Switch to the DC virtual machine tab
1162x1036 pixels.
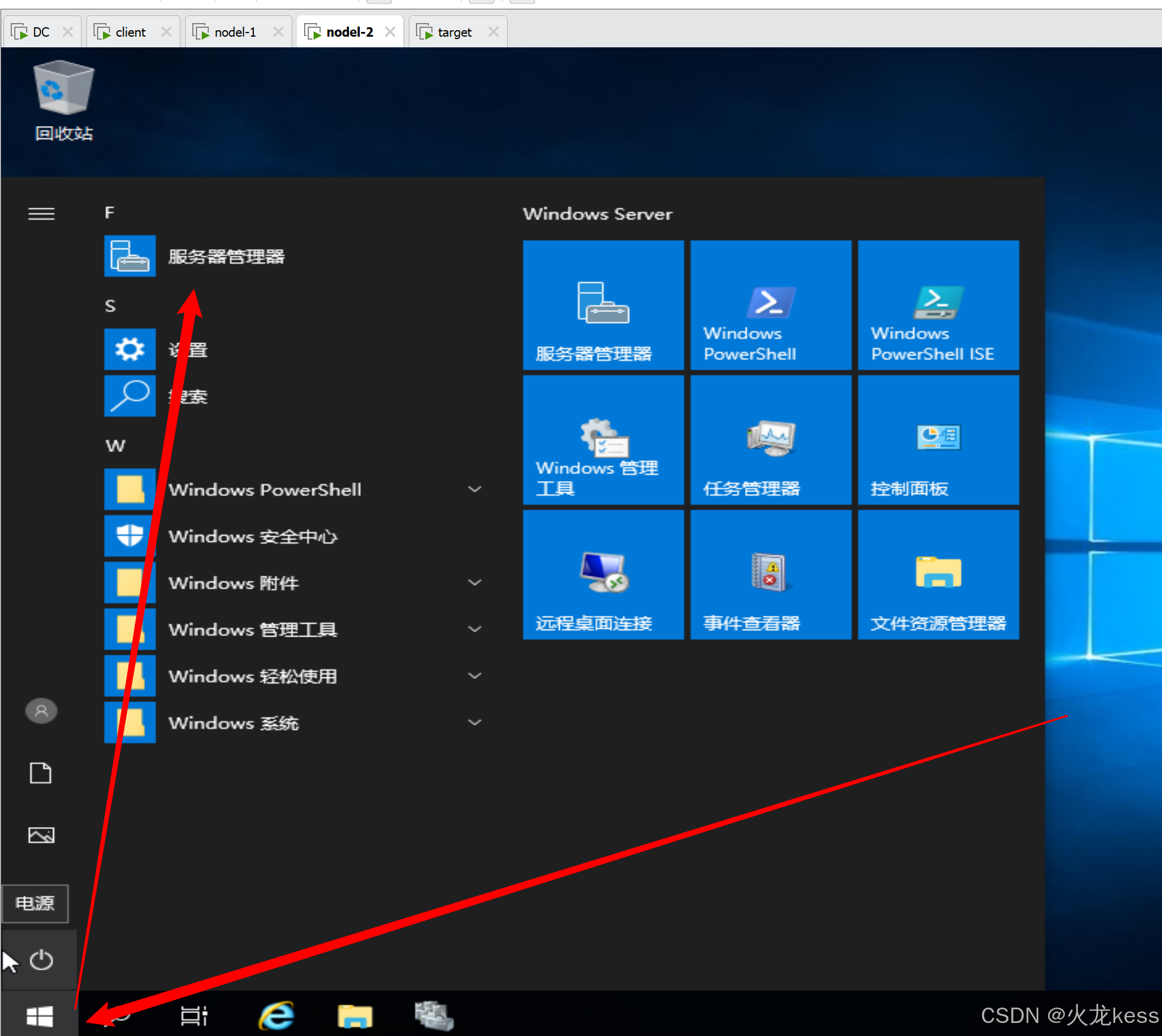[x=40, y=32]
